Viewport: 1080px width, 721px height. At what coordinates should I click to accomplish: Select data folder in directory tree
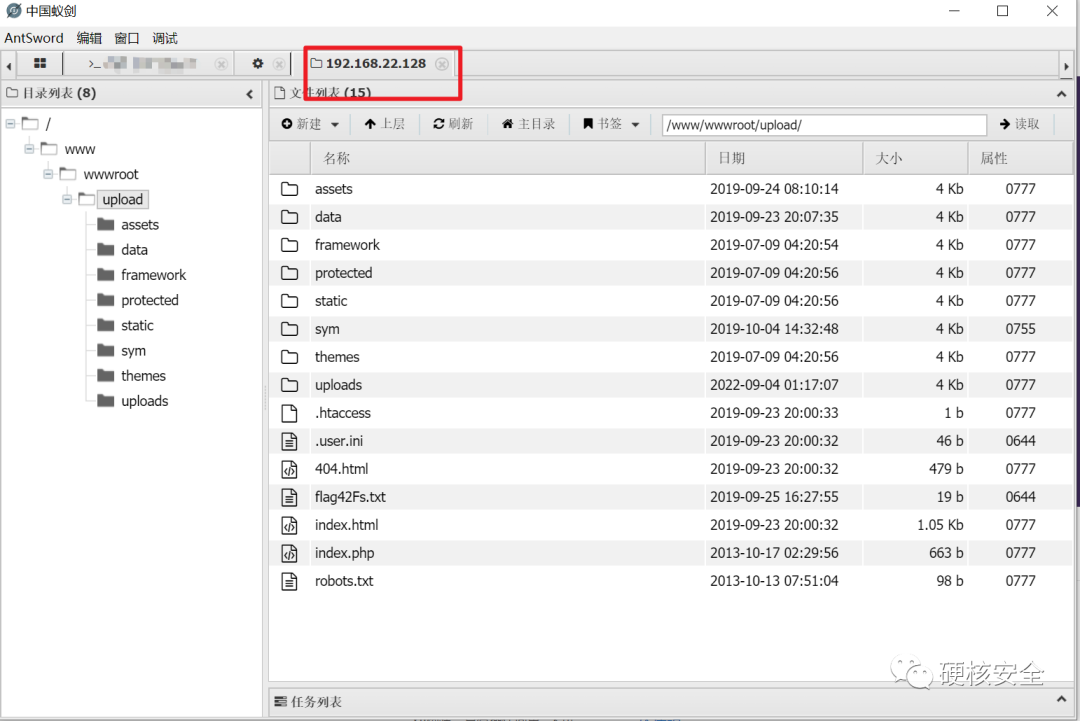click(x=134, y=250)
